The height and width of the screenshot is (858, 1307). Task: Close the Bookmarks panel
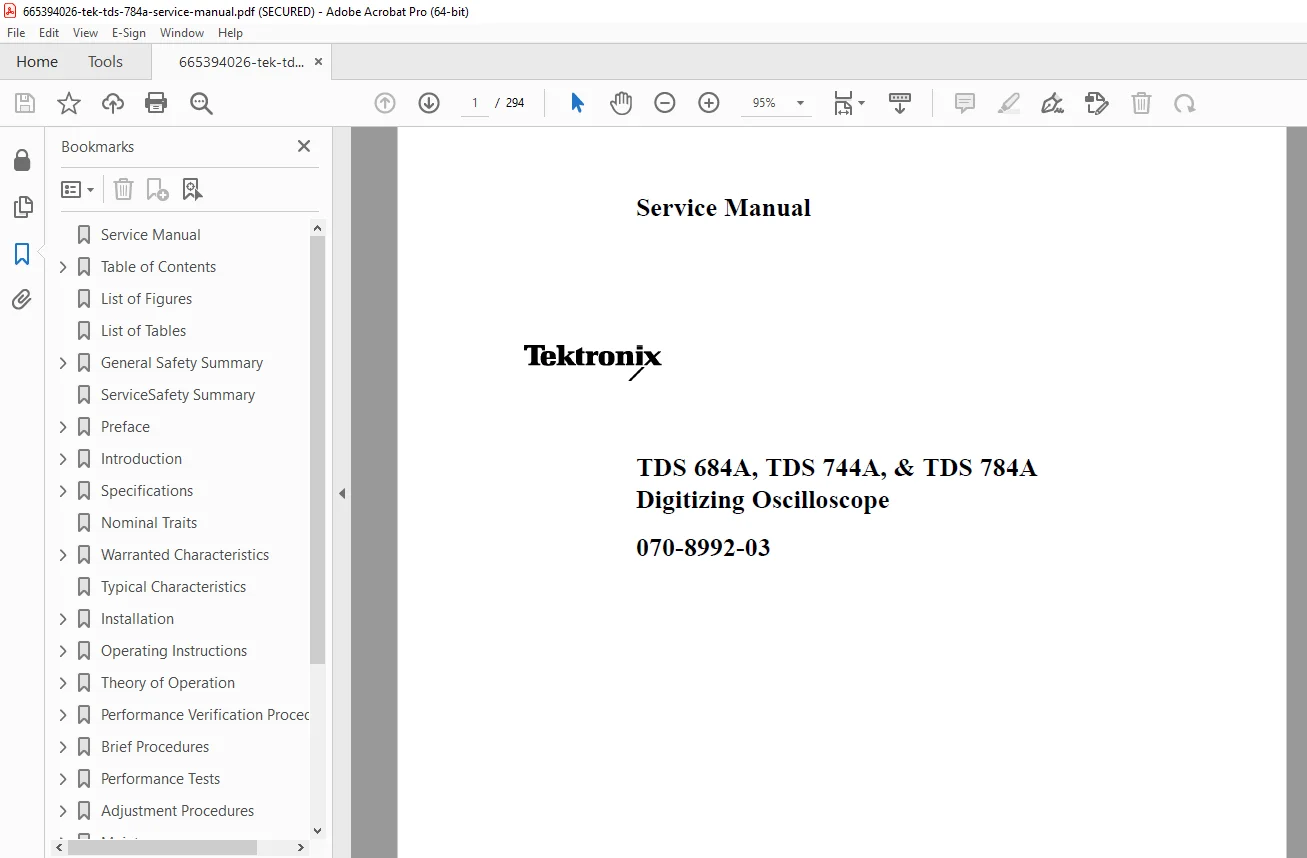coord(304,146)
